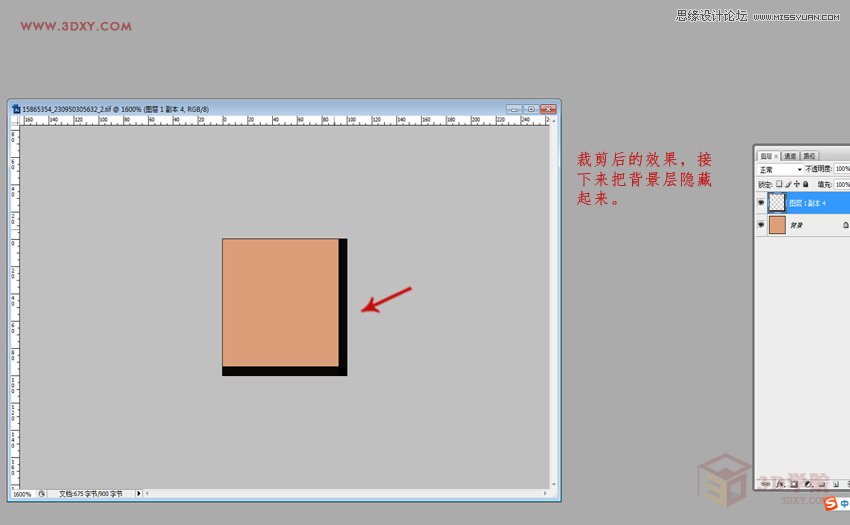Viewport: 850px width, 525px height.
Task: Toggle visibility of layer 图层 1 副本 4
Action: point(761,203)
